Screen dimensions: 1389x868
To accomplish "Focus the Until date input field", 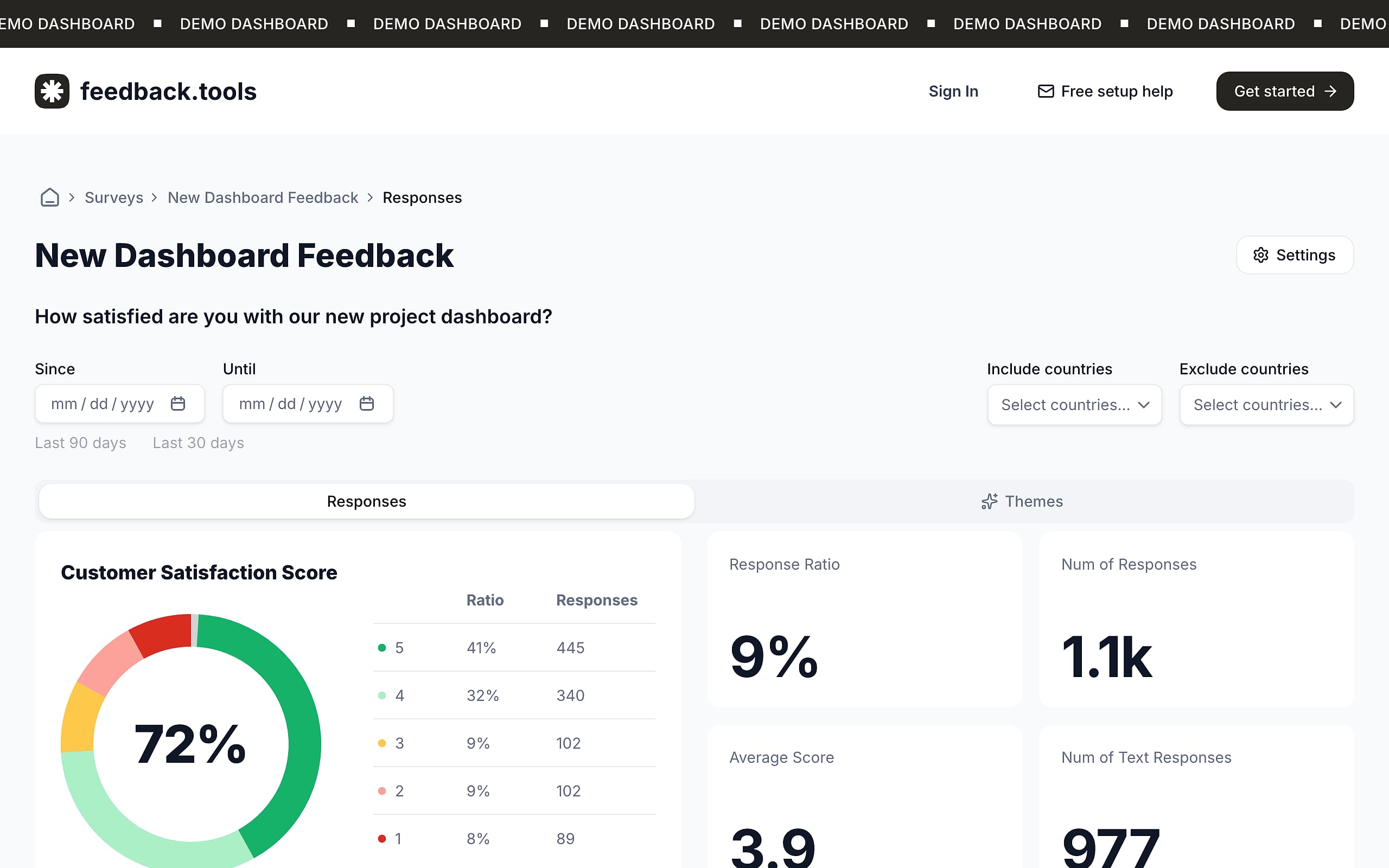I will tap(308, 404).
